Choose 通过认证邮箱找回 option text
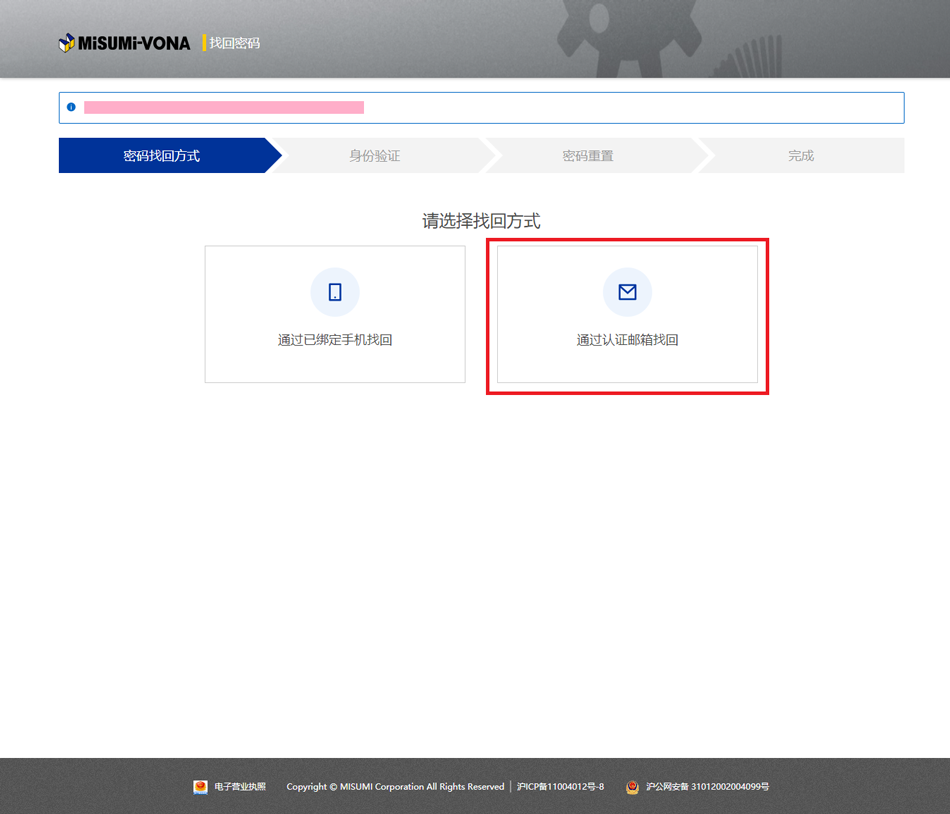 [627, 340]
